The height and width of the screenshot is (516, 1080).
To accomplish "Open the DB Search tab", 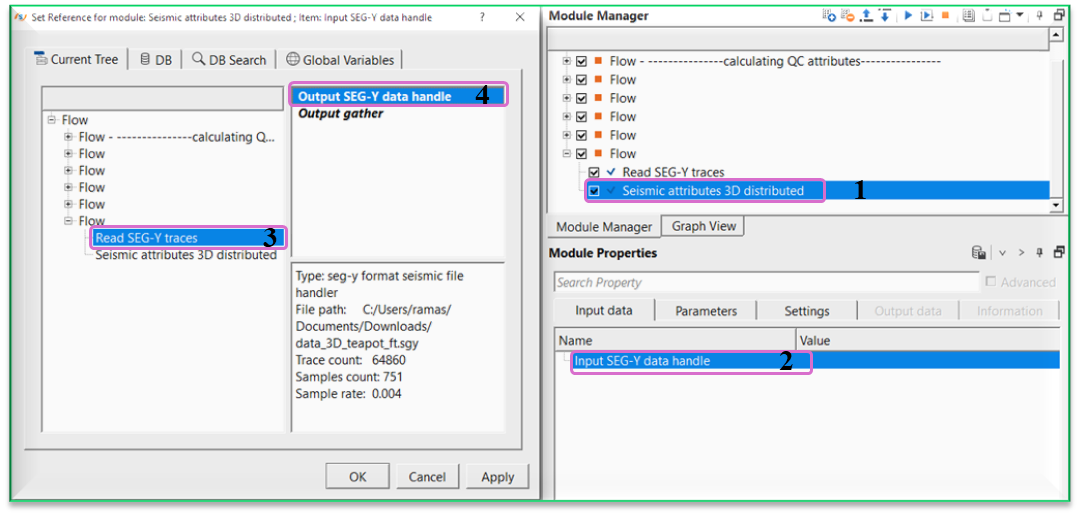I will coord(229,60).
